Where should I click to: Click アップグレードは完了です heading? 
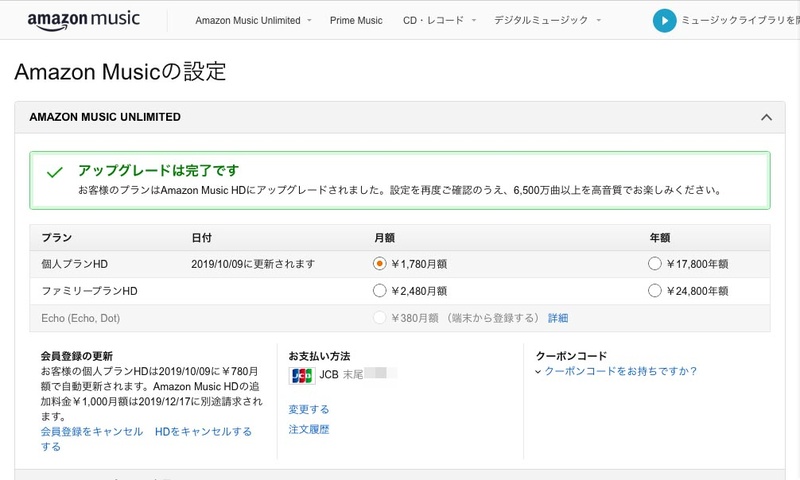coord(159,170)
